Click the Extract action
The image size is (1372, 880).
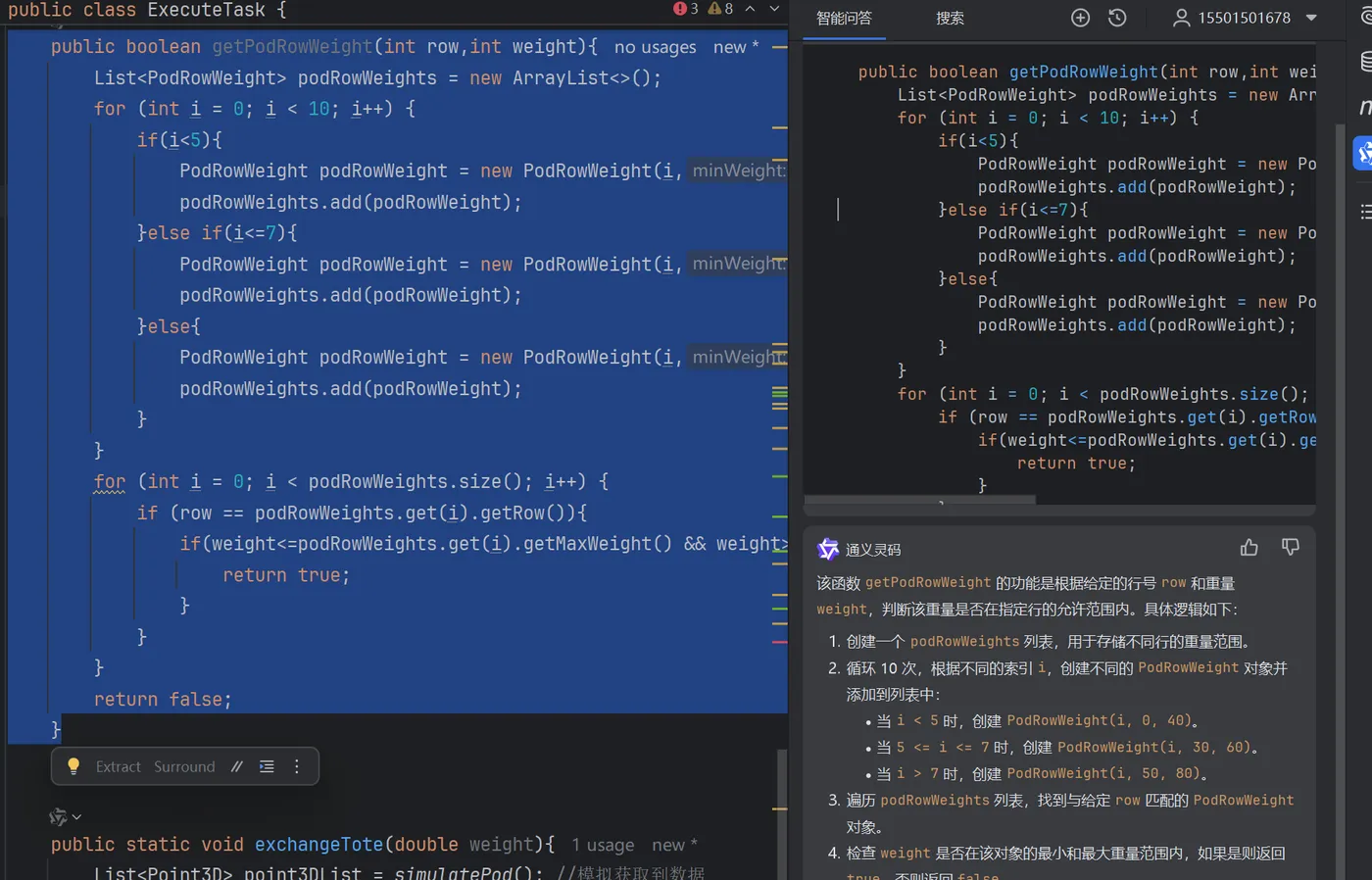(119, 766)
